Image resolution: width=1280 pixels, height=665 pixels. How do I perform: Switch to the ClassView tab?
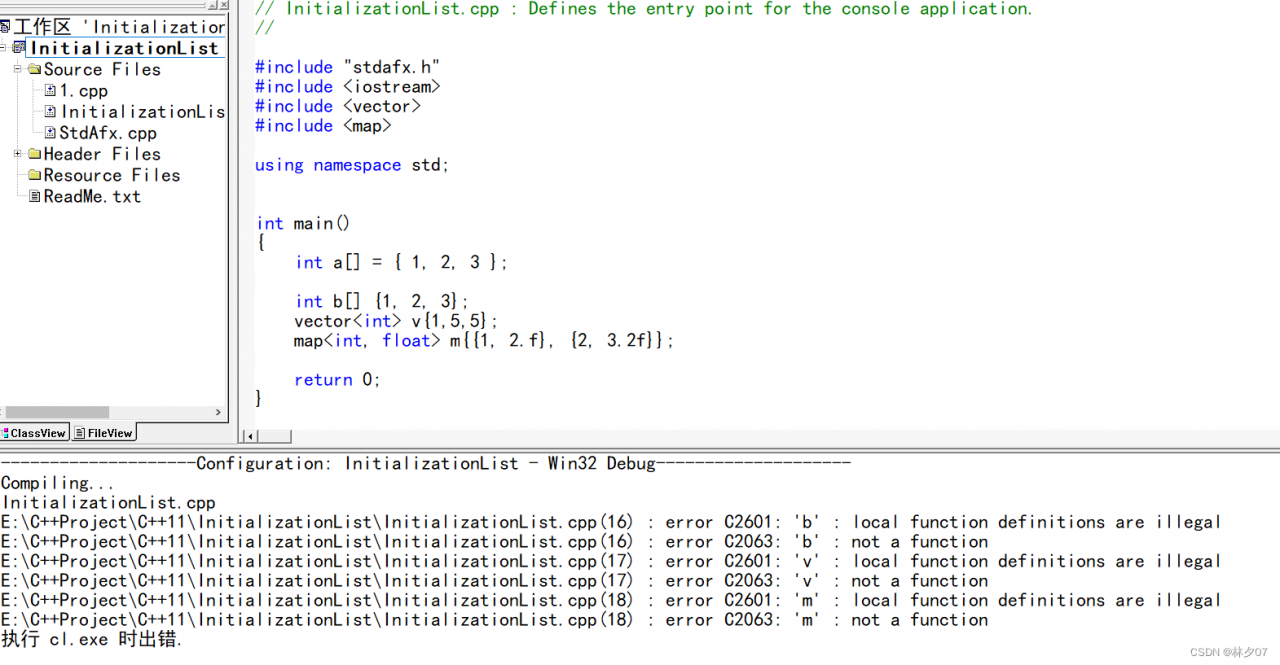pyautogui.click(x=35, y=433)
